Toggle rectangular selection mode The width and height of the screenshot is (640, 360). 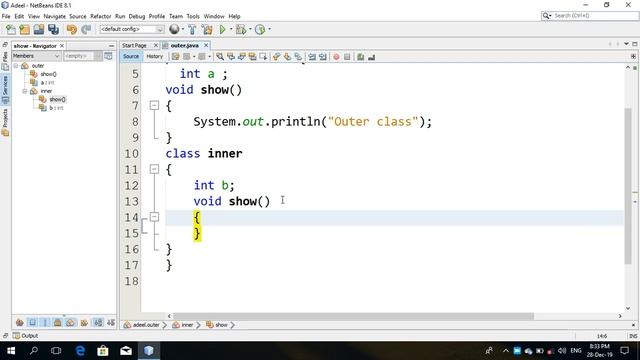pyautogui.click(x=263, y=57)
